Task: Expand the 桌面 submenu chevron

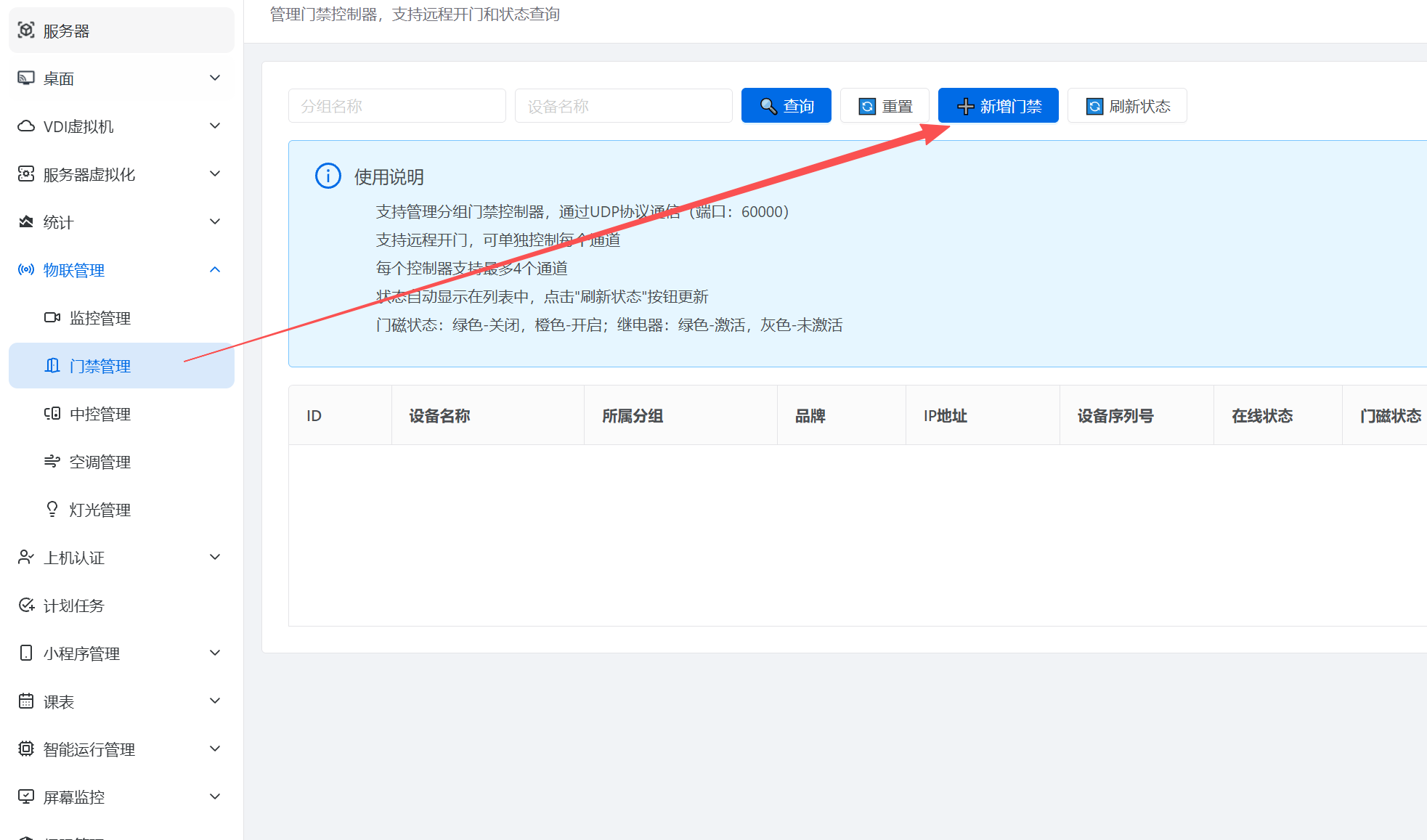Action: click(215, 78)
